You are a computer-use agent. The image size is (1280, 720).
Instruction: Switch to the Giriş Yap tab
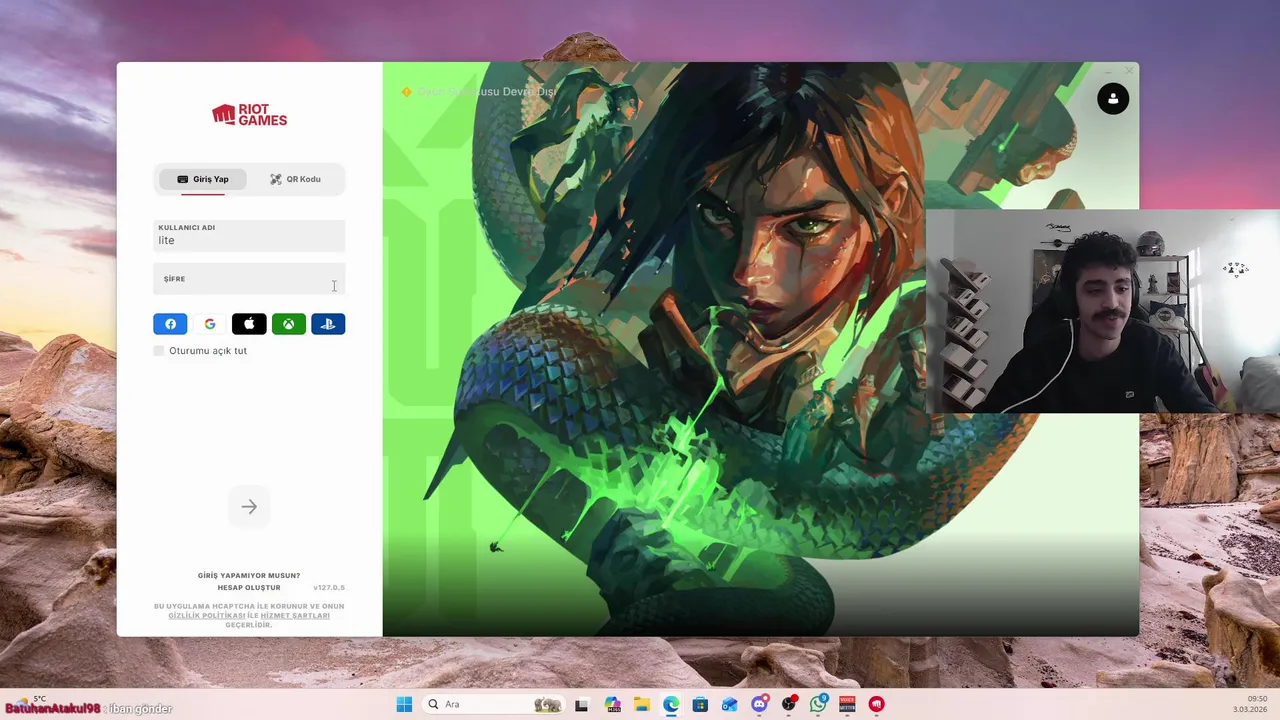pyautogui.click(x=203, y=179)
